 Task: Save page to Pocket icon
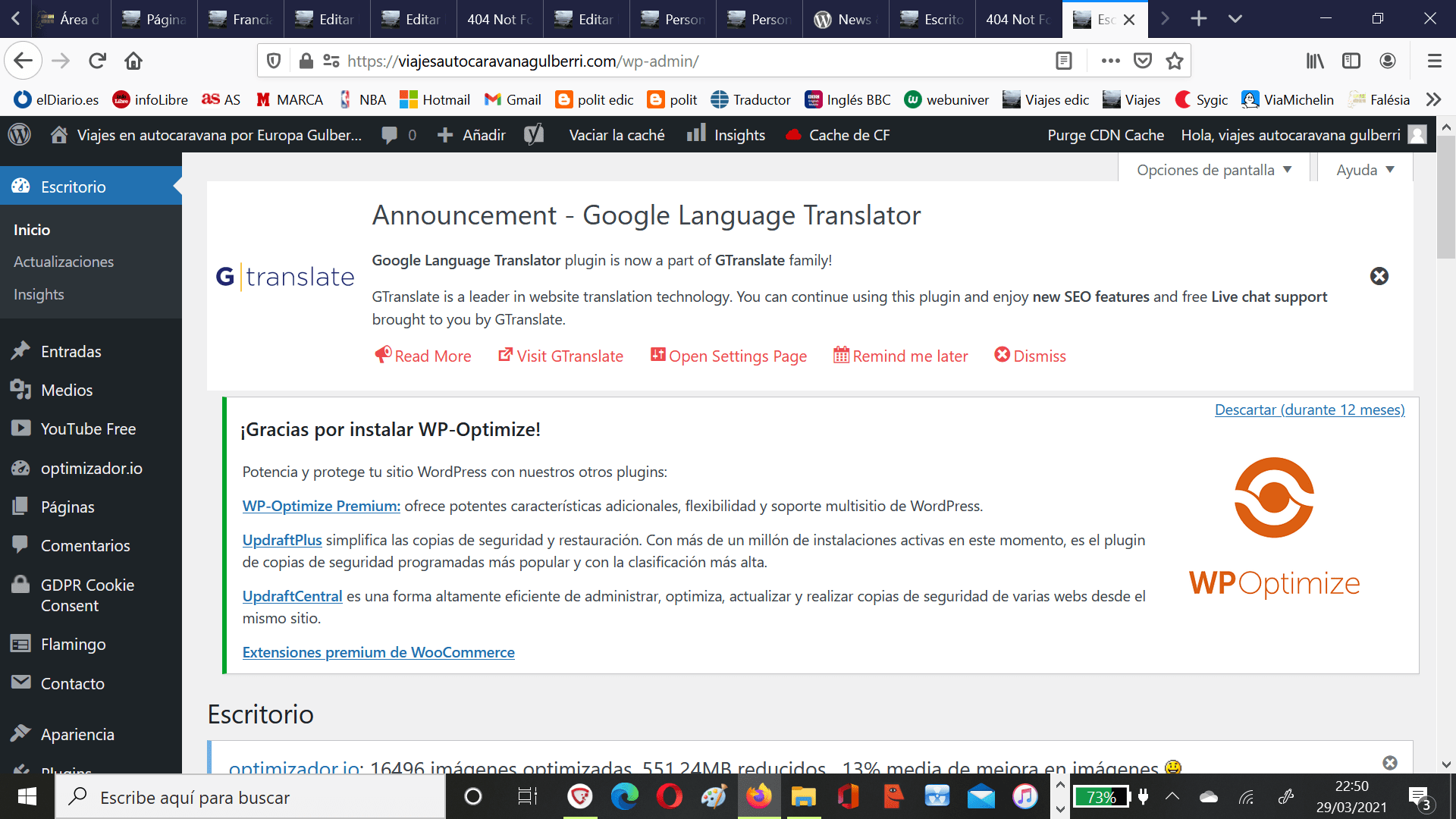point(1143,61)
